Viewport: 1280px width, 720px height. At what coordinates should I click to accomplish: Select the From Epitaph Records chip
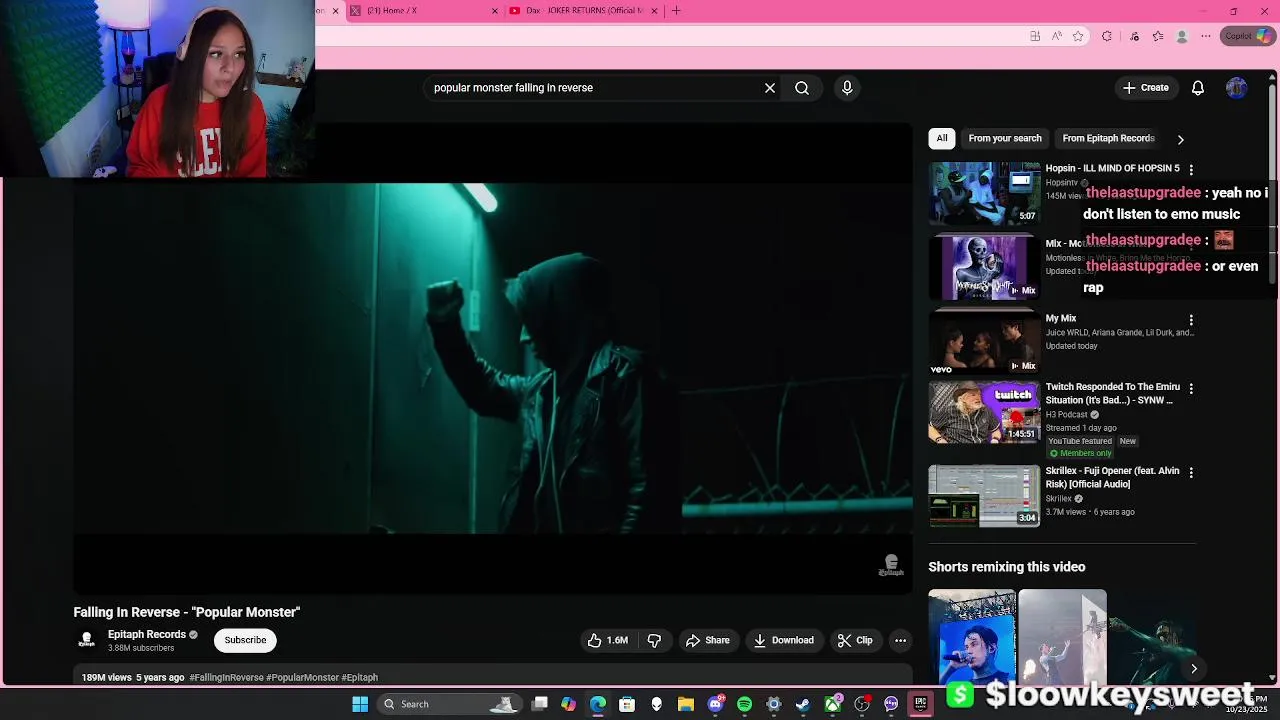[x=1108, y=138]
